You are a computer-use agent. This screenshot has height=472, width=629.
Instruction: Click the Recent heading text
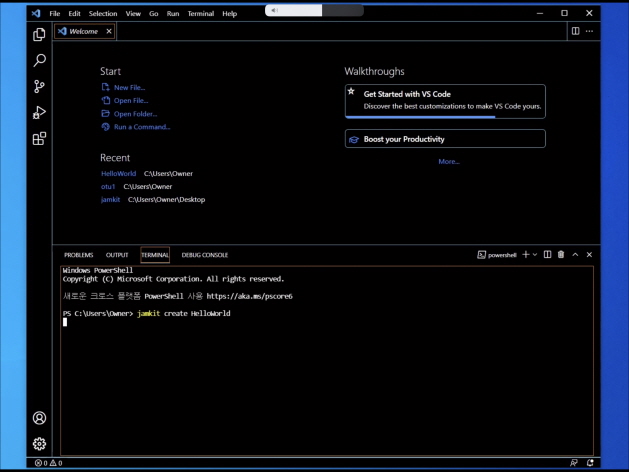click(115, 158)
